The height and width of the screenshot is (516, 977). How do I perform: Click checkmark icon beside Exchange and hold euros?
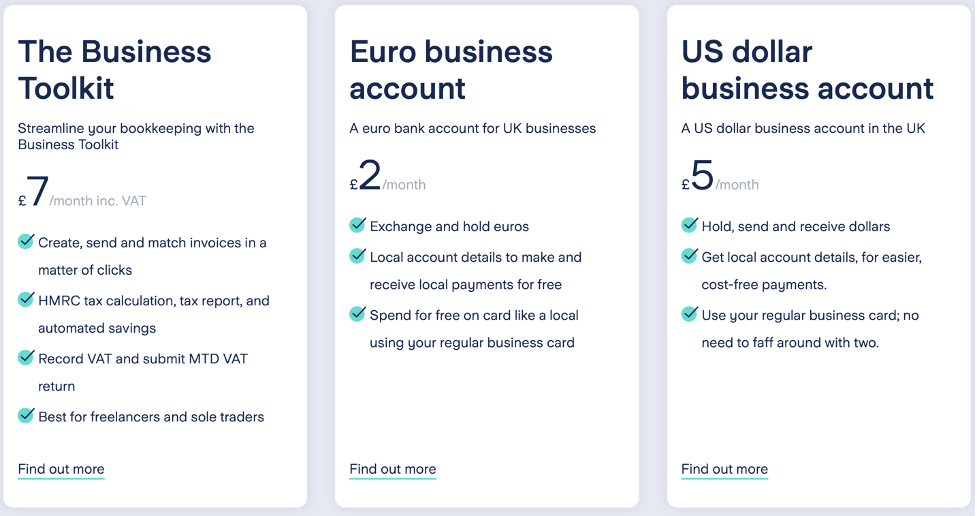(358, 225)
